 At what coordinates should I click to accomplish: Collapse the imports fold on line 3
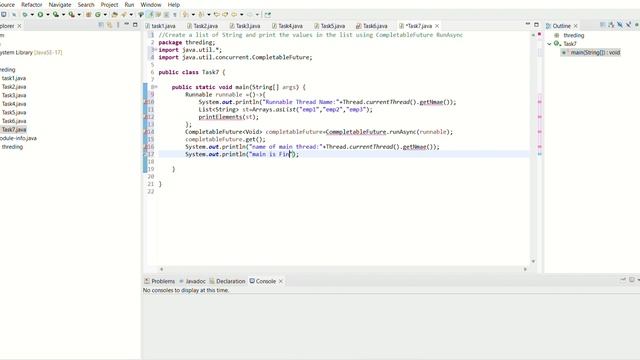(155, 50)
